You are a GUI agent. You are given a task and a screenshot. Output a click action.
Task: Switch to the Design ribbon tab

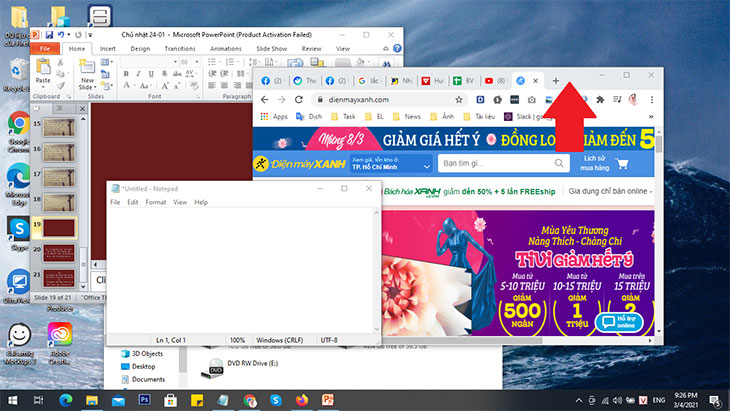140,48
